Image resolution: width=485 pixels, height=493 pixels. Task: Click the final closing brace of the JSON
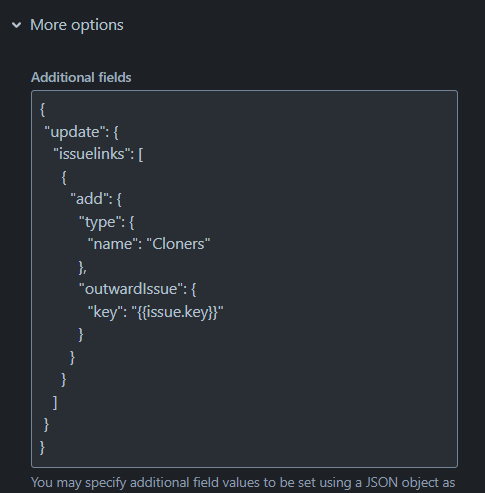tap(42, 448)
